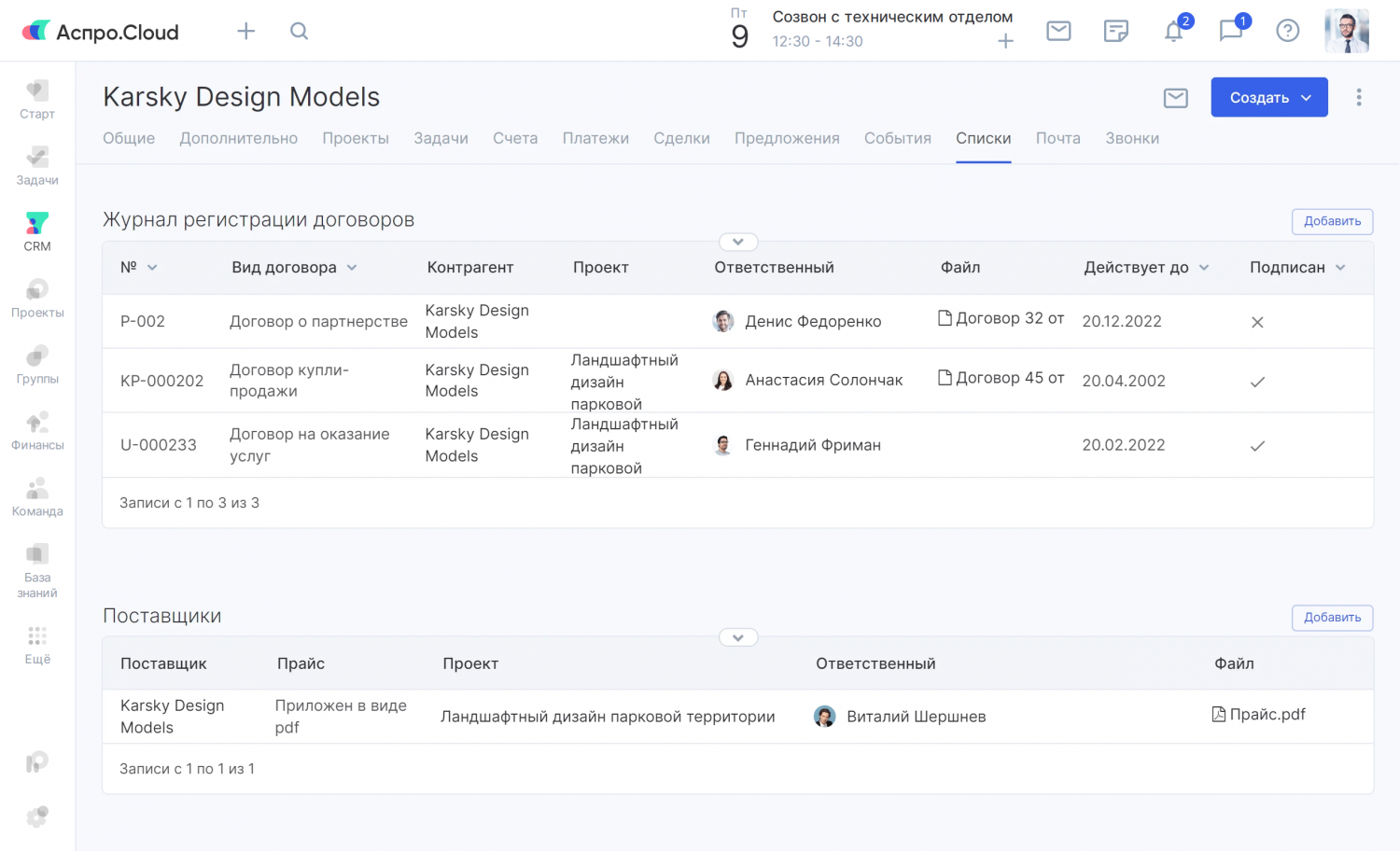Open the Finances sidebar icon

pos(37,431)
